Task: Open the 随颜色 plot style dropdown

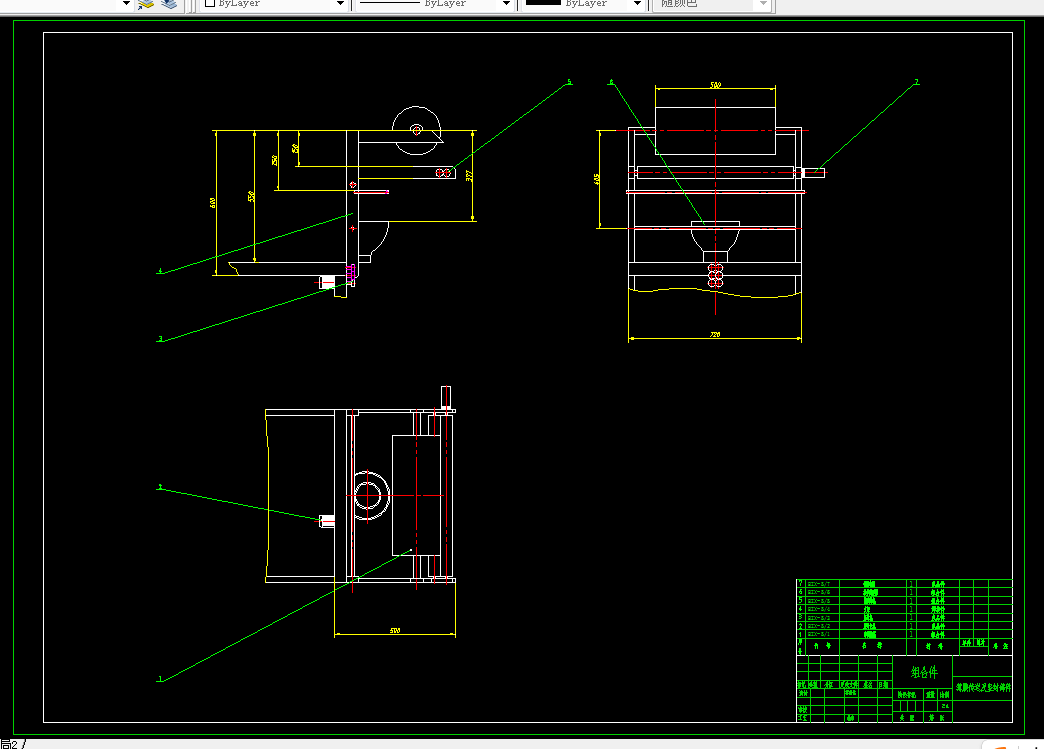Action: pos(764,3)
